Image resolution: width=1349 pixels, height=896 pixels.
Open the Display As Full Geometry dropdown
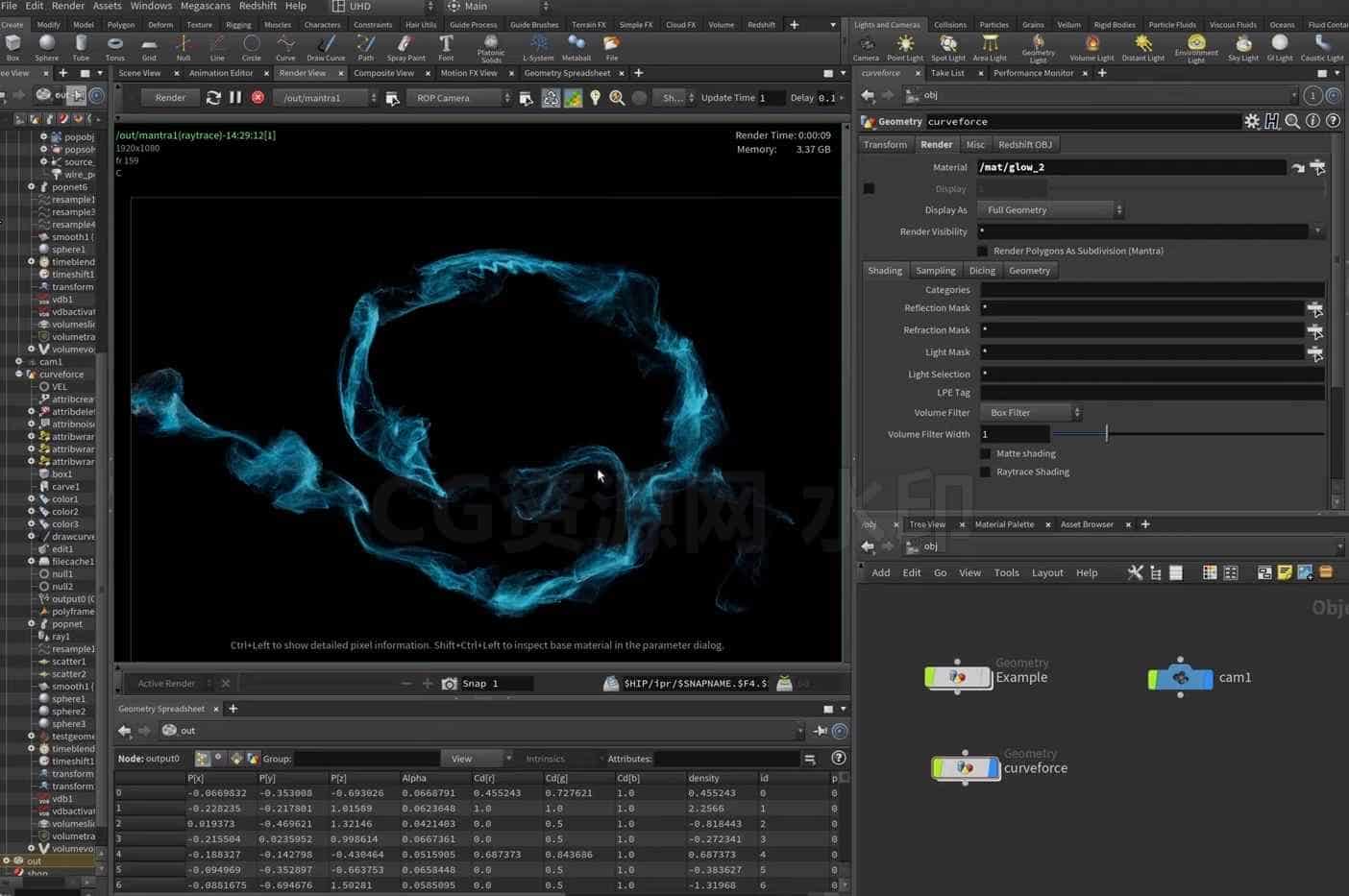1050,209
